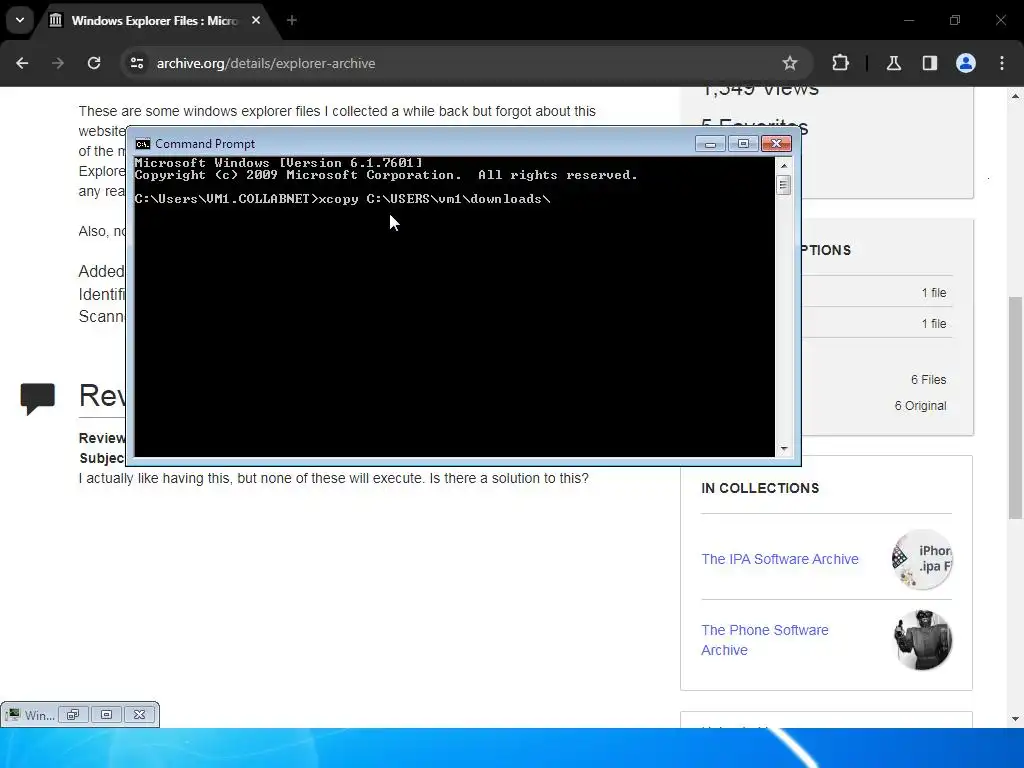The image size is (1024, 768).
Task: Click the IPA Software Archive thumbnail
Action: coord(922,560)
